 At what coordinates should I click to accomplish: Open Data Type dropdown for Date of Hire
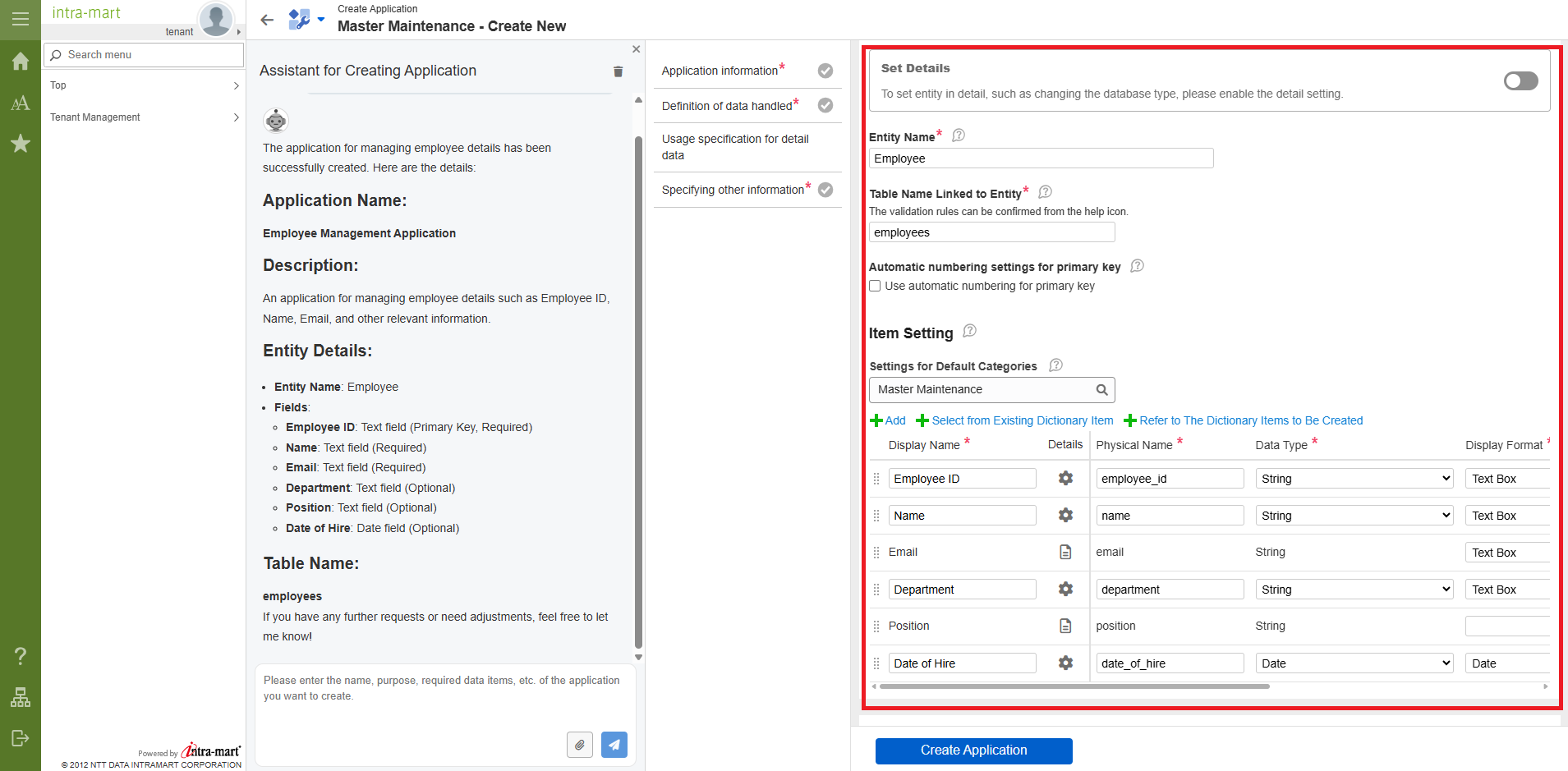coord(1354,663)
